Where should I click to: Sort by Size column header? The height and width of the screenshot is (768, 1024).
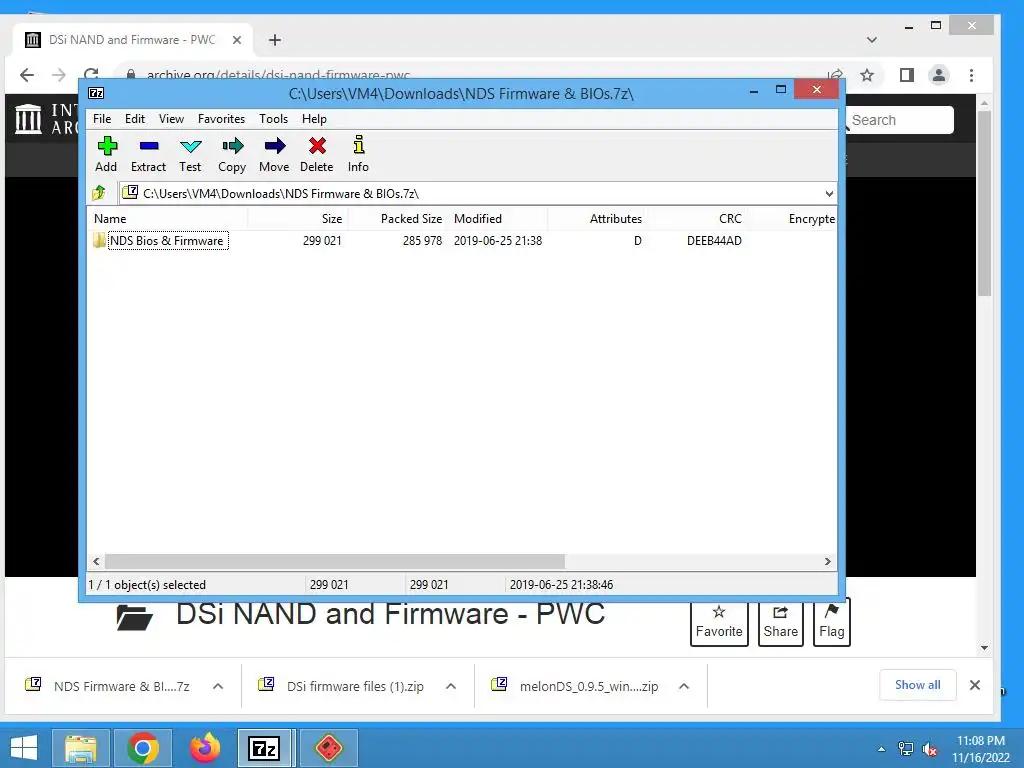pos(298,219)
